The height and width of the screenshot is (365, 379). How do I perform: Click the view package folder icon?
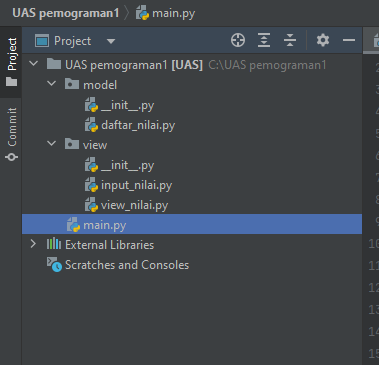click(x=72, y=144)
